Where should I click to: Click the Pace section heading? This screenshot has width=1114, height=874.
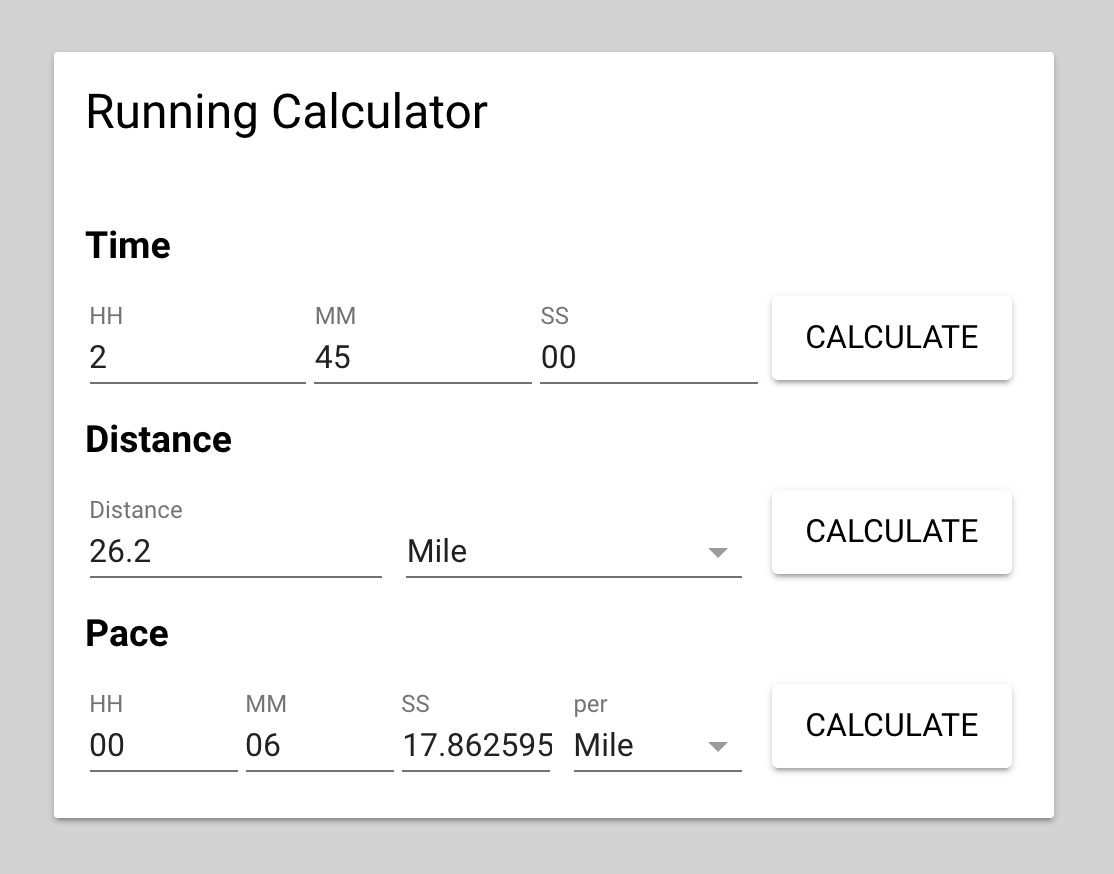127,633
